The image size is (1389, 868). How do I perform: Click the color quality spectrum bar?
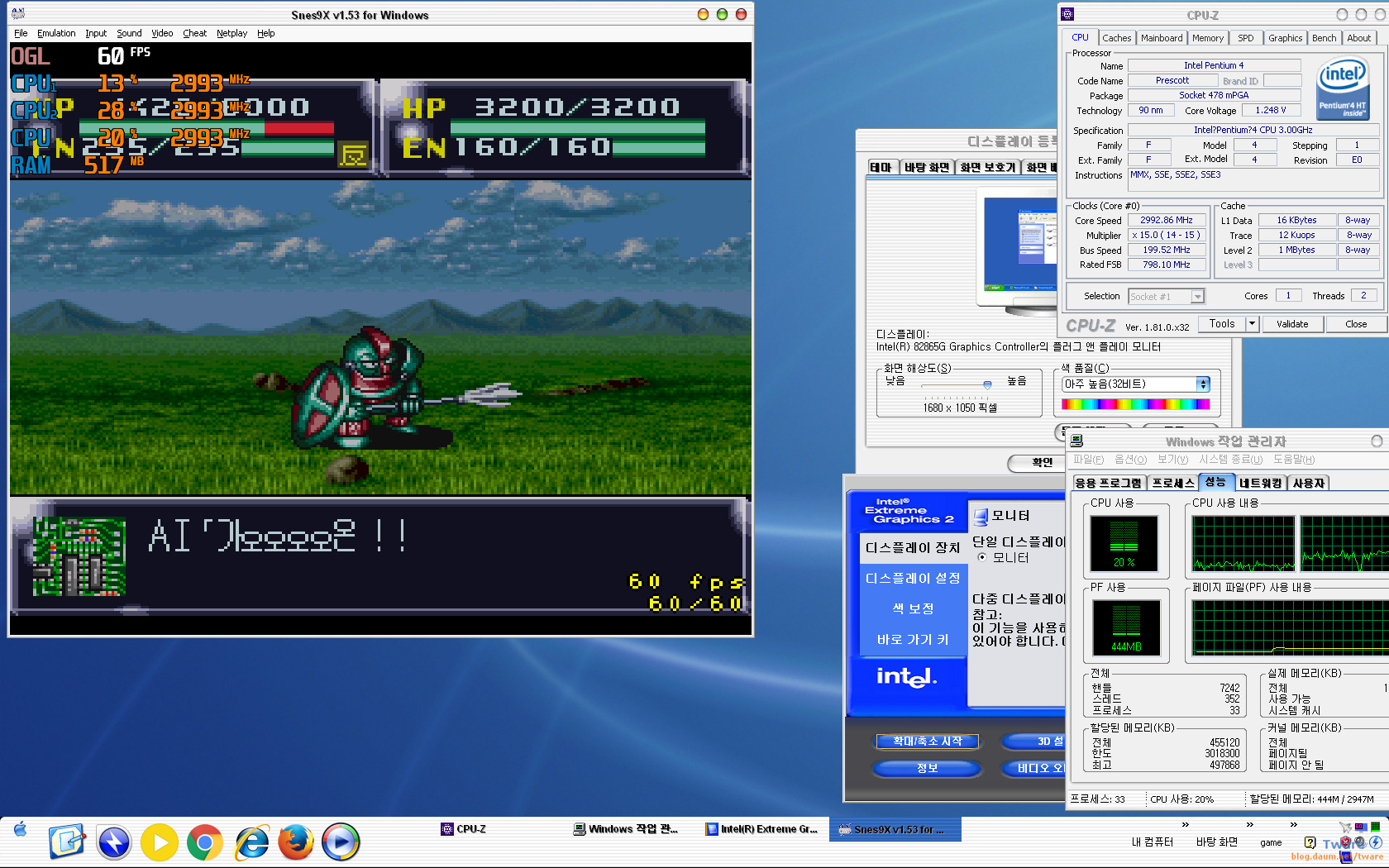[1136, 404]
